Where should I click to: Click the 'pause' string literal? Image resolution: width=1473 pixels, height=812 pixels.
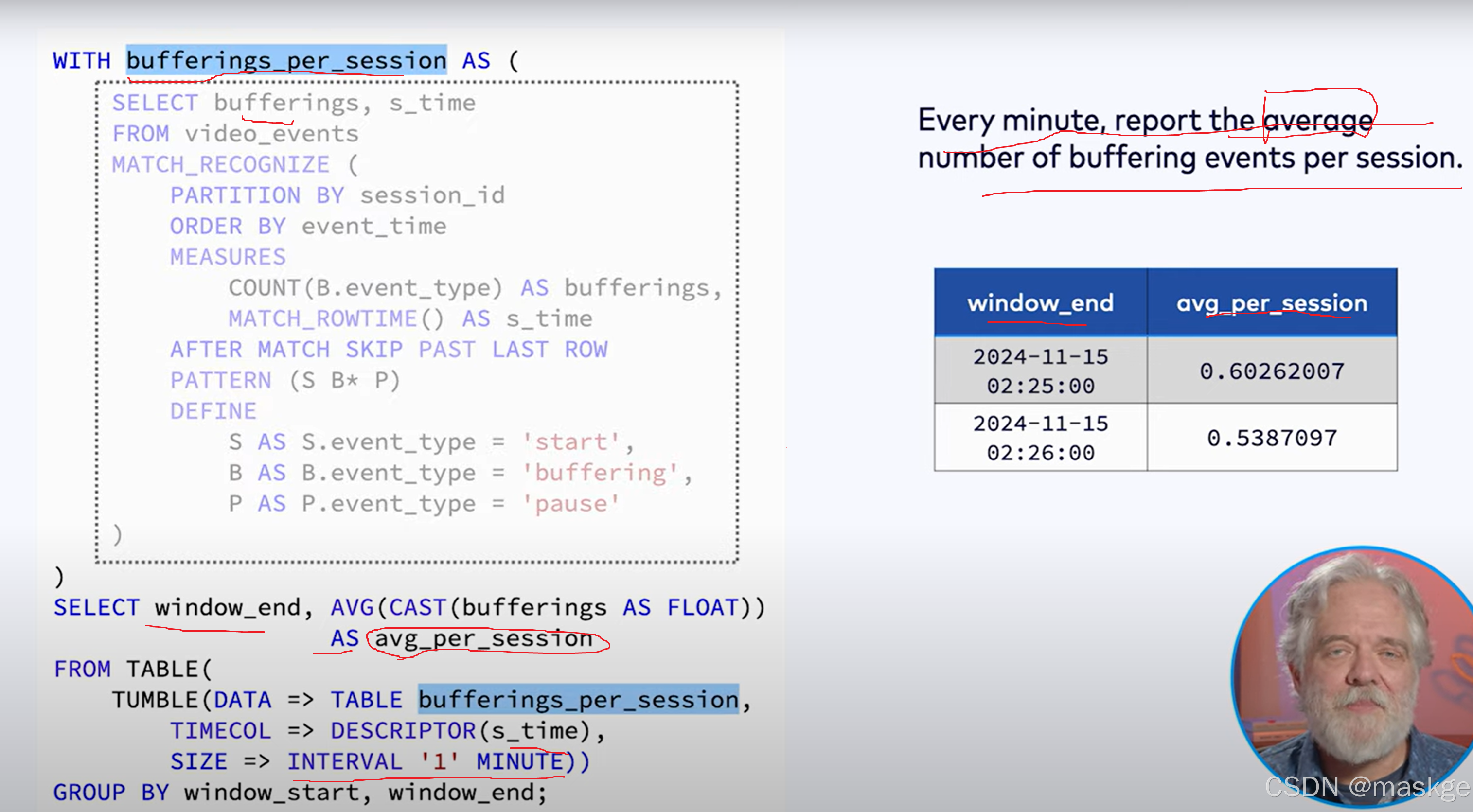coord(571,504)
